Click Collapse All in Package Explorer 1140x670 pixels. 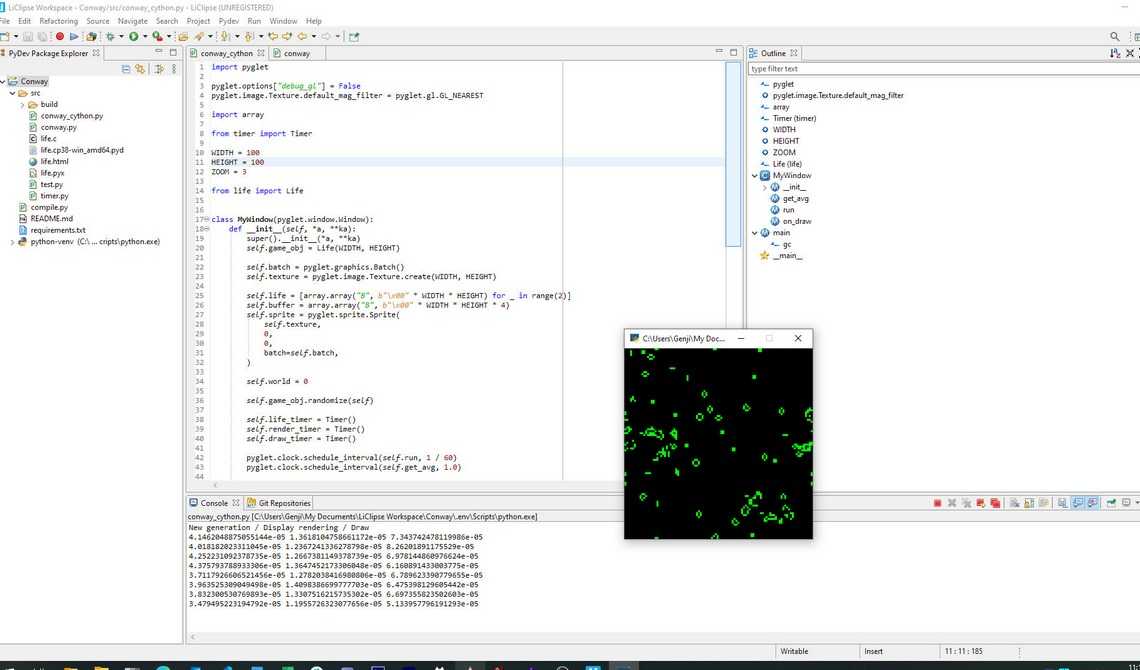tap(126, 69)
